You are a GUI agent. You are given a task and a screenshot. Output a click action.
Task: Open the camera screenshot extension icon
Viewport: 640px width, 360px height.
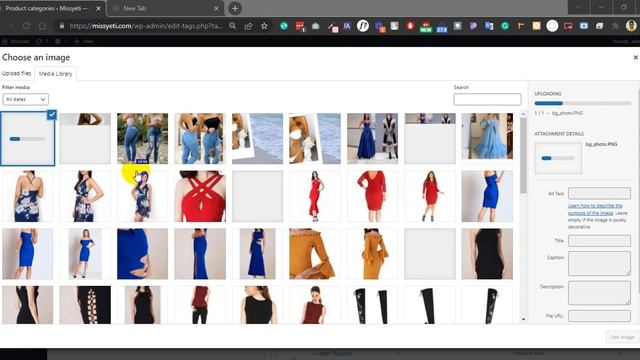(316, 26)
